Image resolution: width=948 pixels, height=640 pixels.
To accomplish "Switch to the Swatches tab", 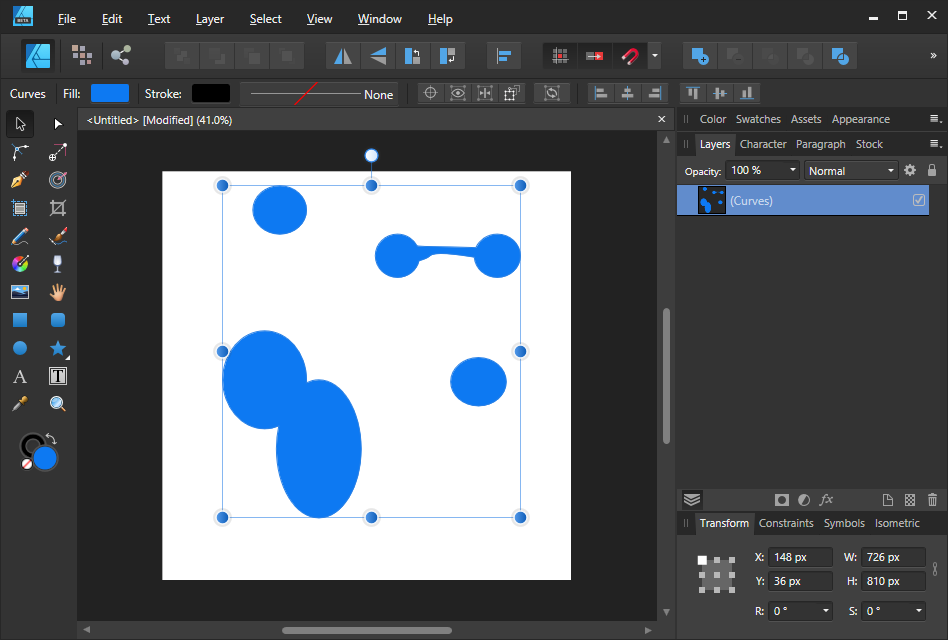I will click(758, 118).
